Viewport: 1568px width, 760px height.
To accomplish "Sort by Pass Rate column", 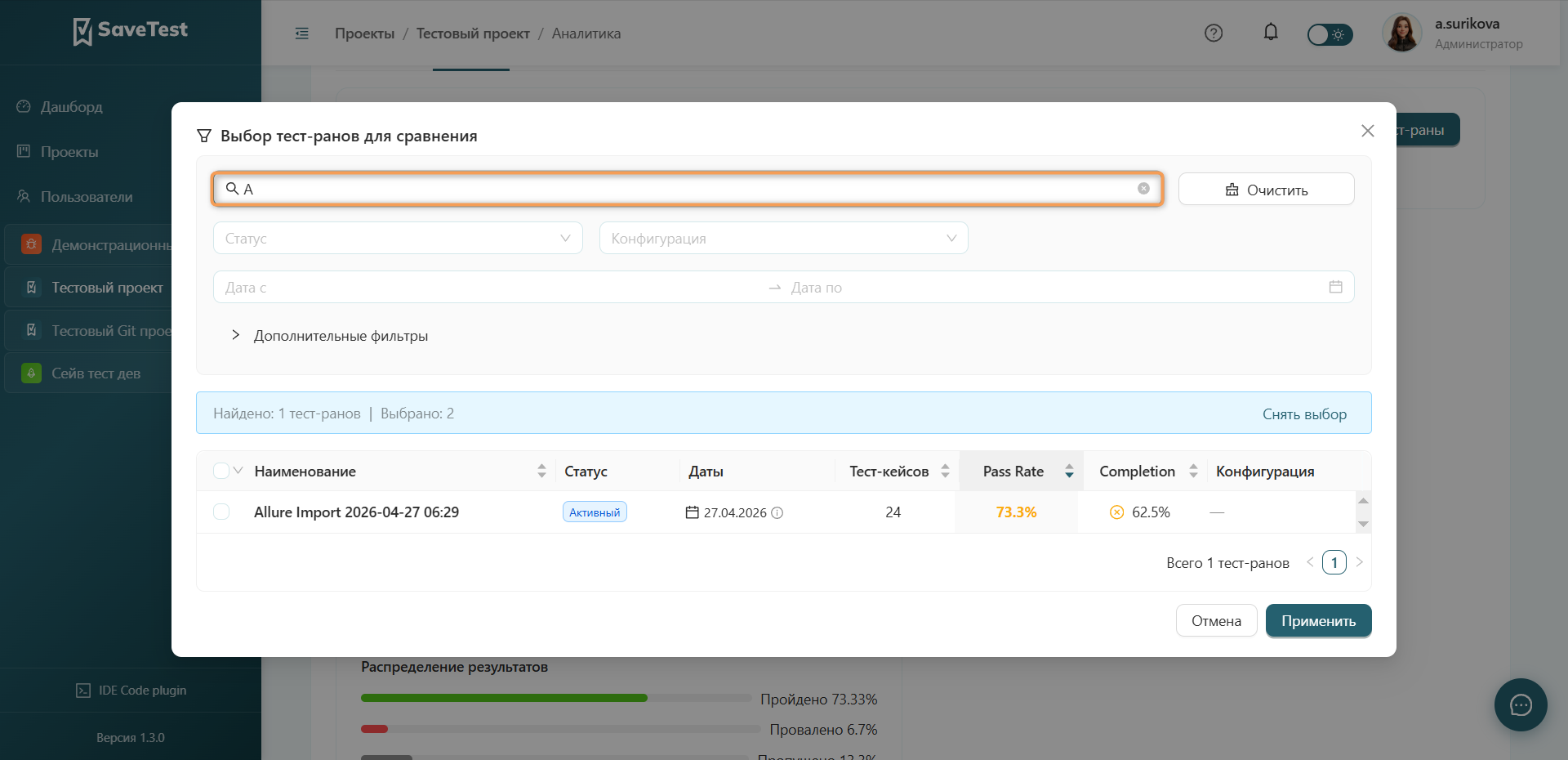I will [1069, 471].
